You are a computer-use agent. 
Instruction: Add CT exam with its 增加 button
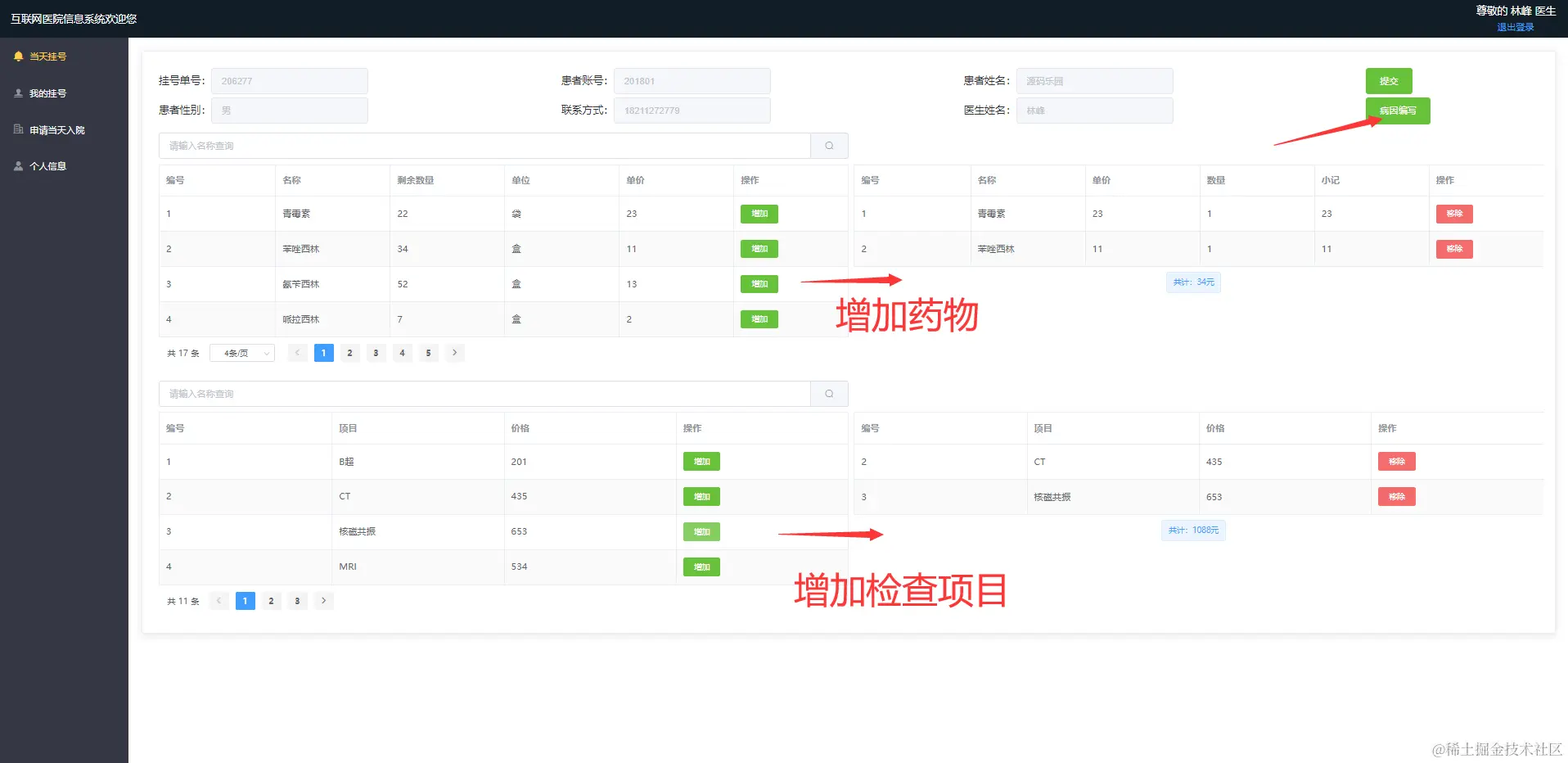click(701, 497)
